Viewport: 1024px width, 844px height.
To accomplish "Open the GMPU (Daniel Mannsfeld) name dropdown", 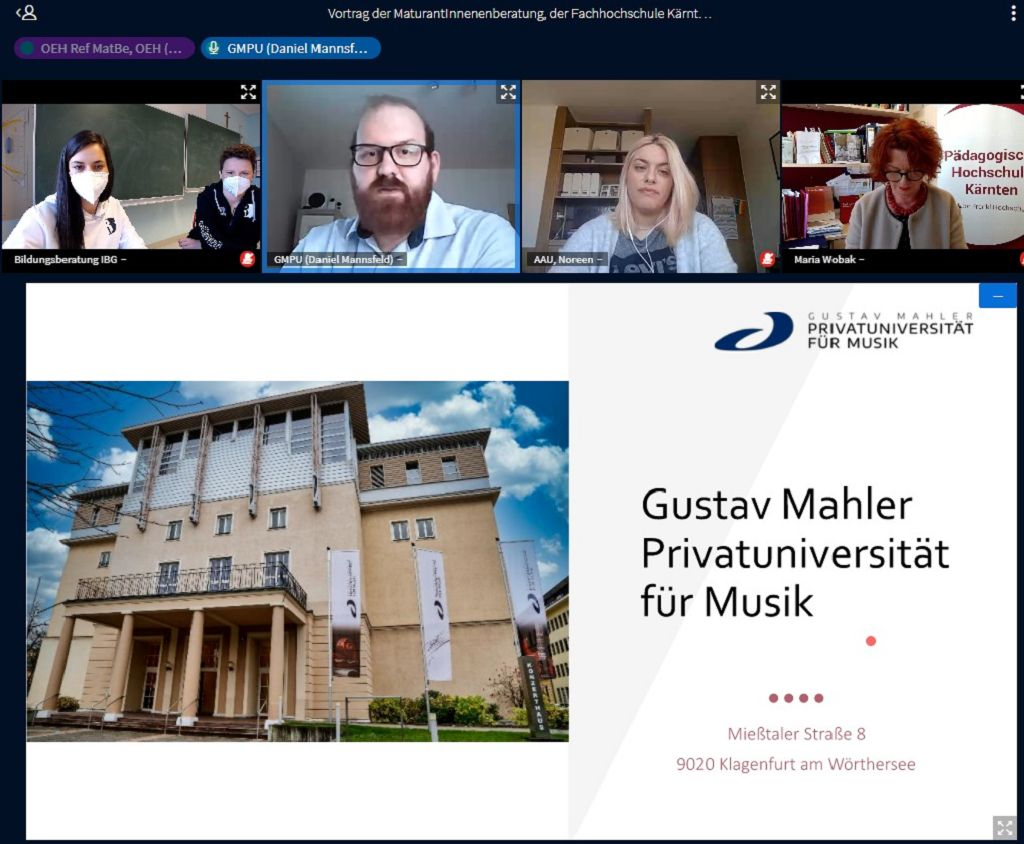I will [338, 259].
